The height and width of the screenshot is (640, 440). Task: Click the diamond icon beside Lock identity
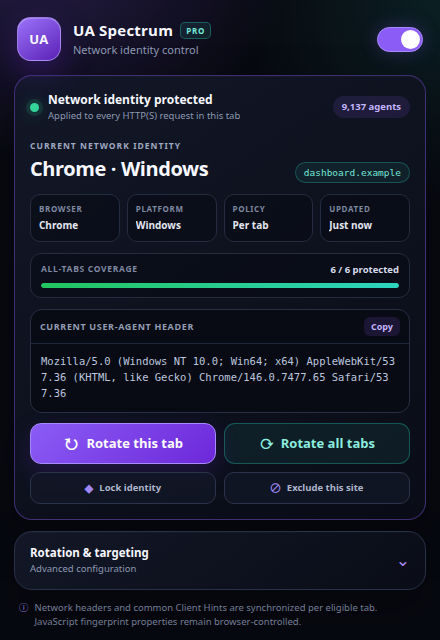89,489
